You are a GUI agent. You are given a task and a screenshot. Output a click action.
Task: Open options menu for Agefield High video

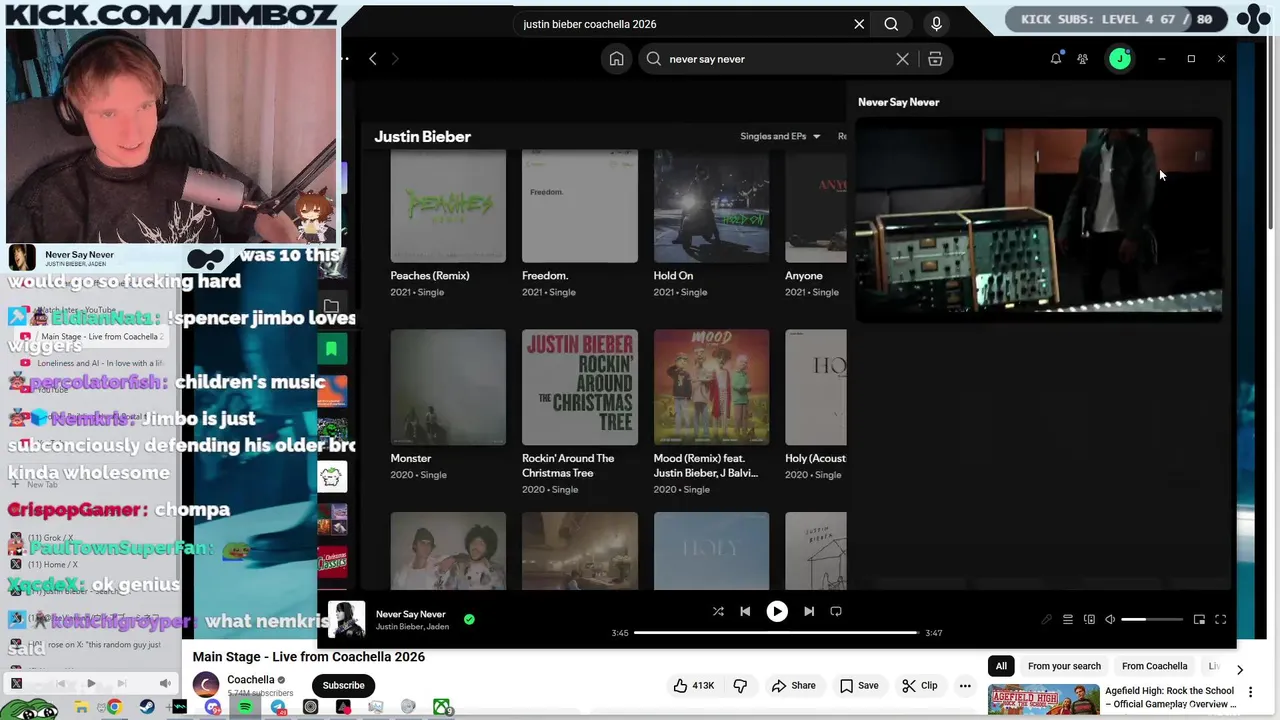pyautogui.click(x=1250, y=692)
